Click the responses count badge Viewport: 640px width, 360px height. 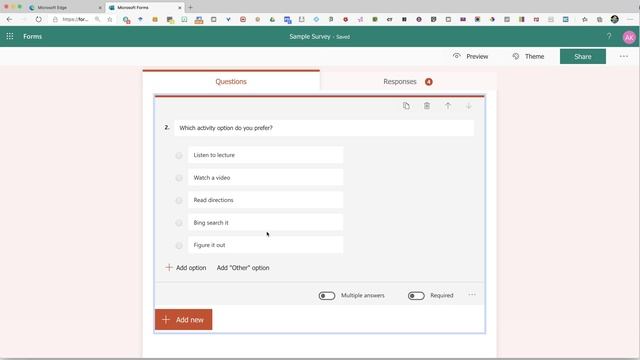click(429, 82)
